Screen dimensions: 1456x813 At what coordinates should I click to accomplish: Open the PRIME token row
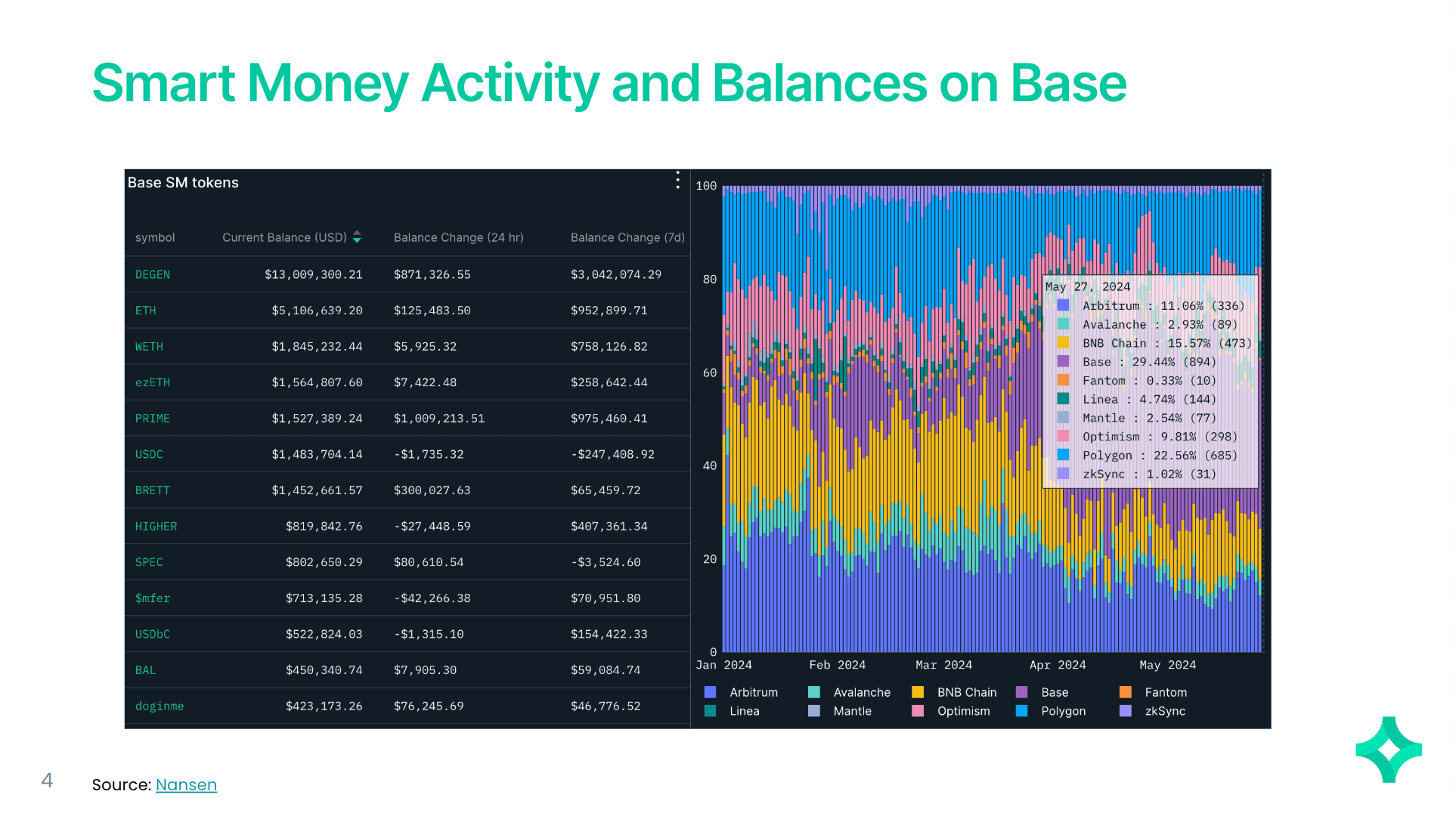pyautogui.click(x=153, y=419)
